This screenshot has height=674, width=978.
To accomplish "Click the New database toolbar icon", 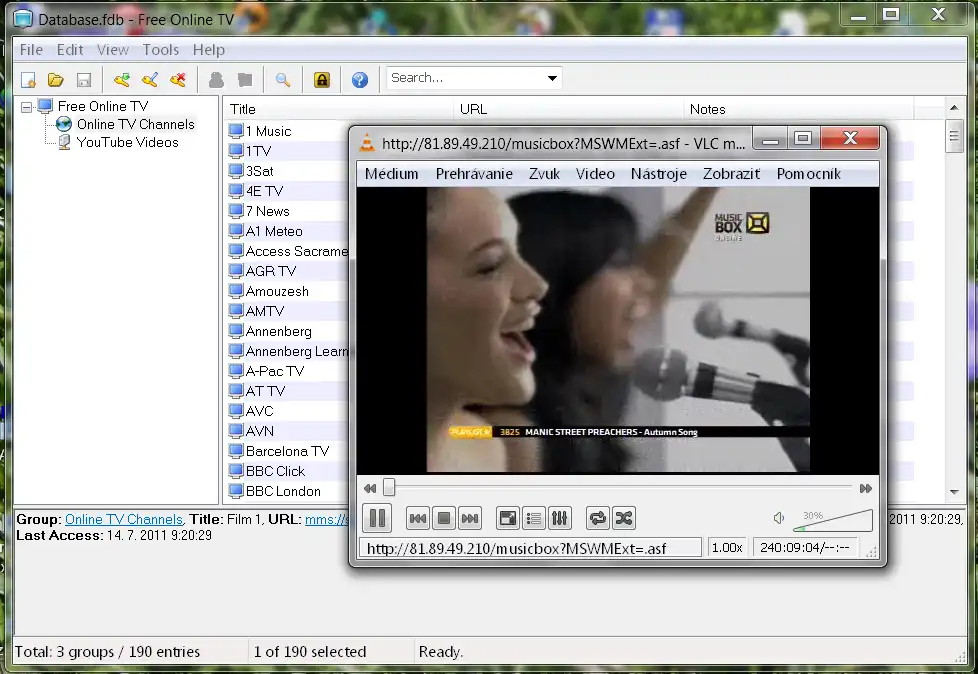I will [x=28, y=80].
